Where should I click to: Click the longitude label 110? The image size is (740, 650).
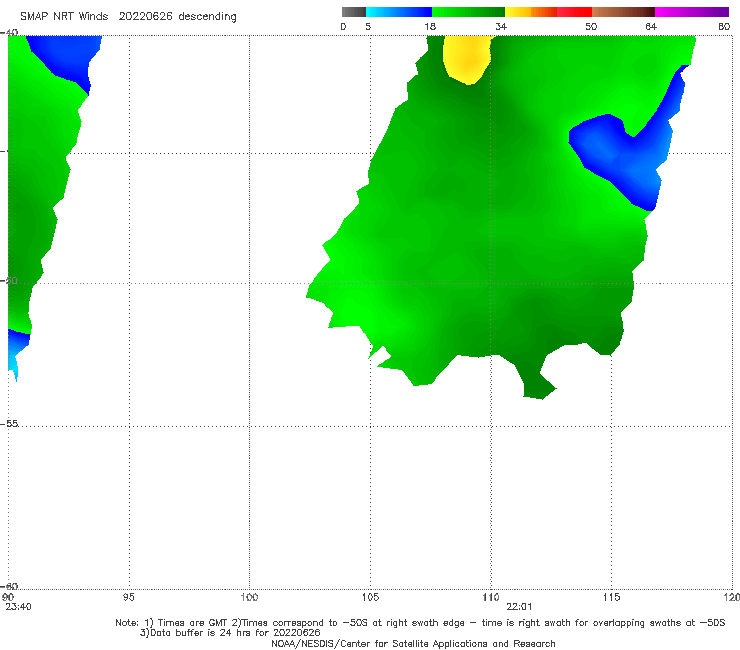click(x=491, y=597)
